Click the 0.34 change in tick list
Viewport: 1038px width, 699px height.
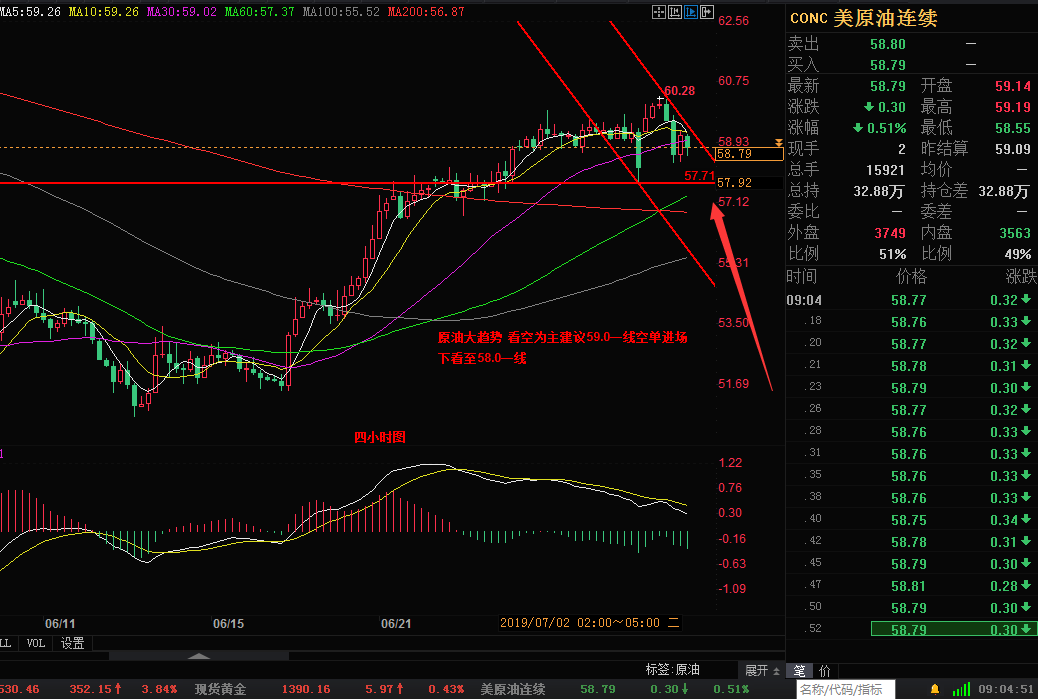tap(1004, 520)
